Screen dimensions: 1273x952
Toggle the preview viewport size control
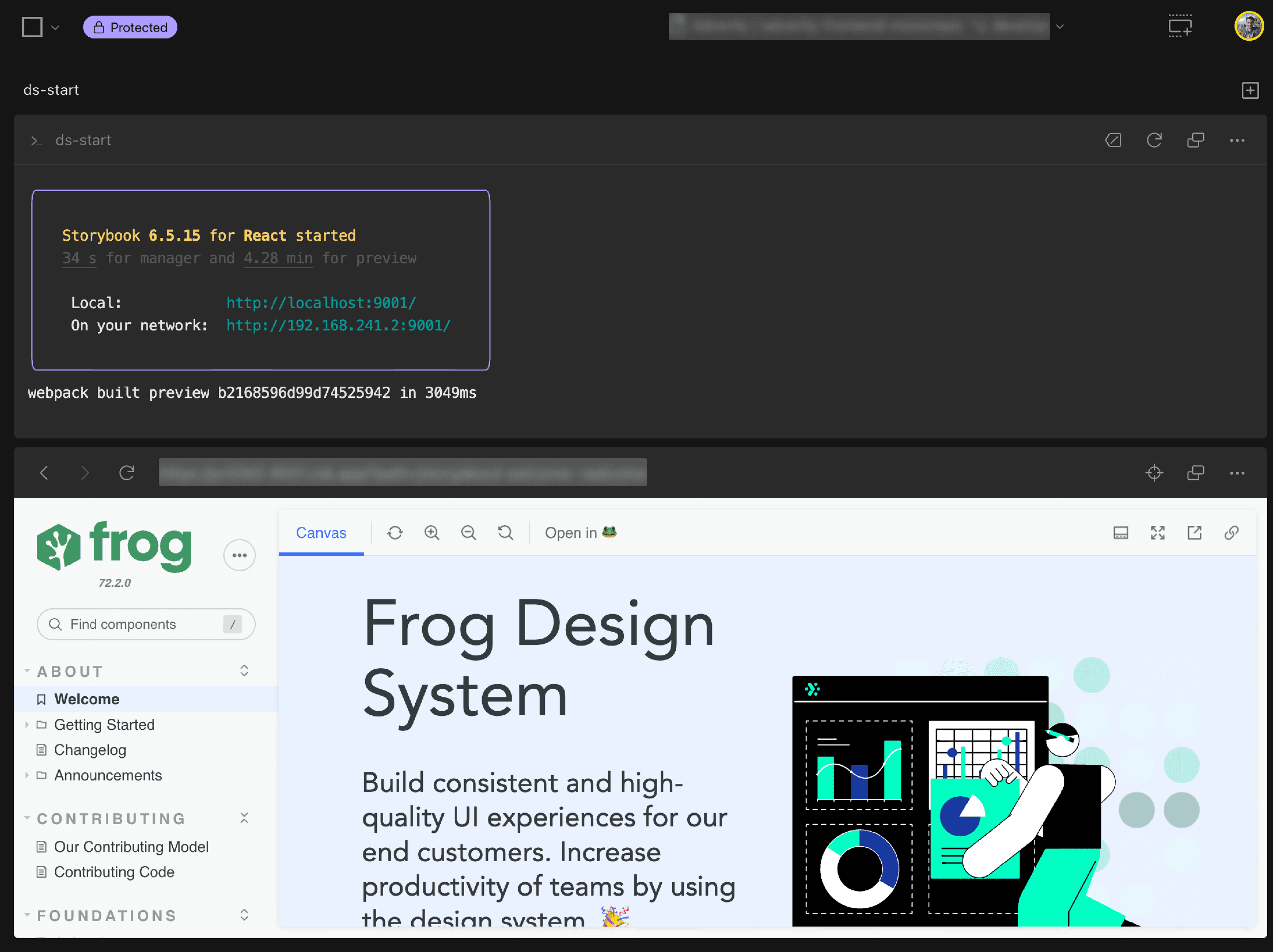[1121, 532]
